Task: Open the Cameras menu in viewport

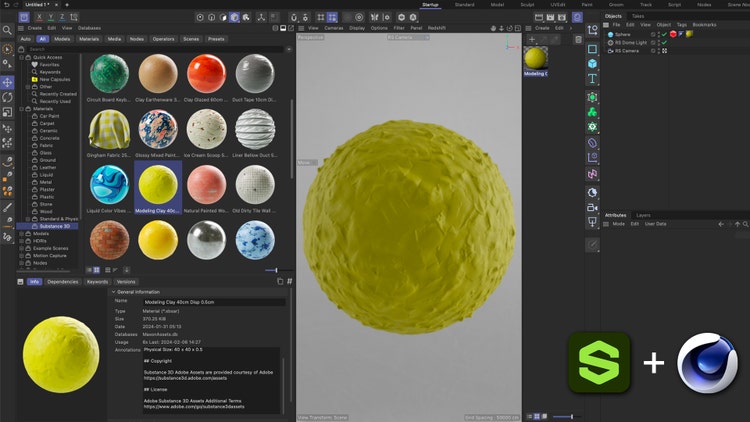Action: pyautogui.click(x=334, y=28)
